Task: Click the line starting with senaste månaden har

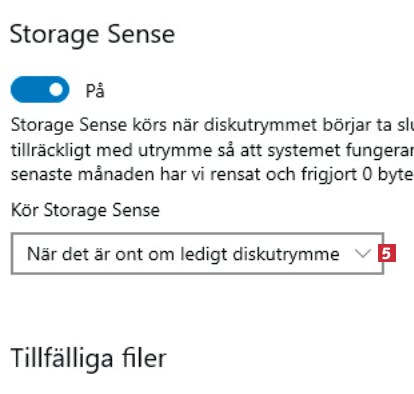Action: (x=212, y=175)
